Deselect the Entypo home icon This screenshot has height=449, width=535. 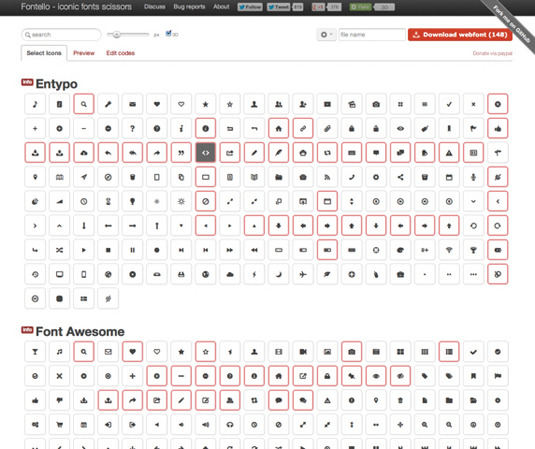tap(278, 128)
